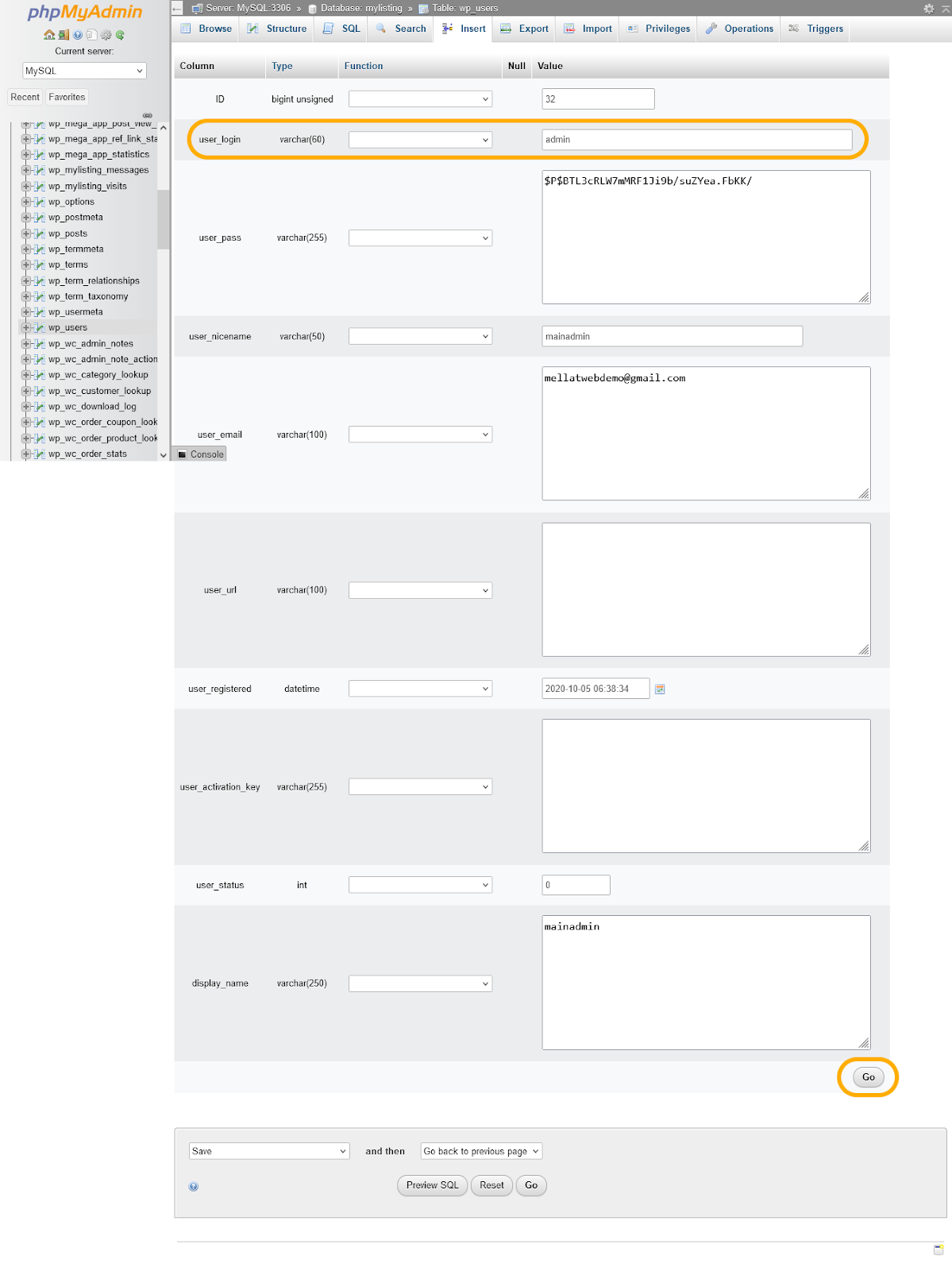The height and width of the screenshot is (1271, 952).
Task: Open the phpMyAdmin Home icon
Action: 49,35
